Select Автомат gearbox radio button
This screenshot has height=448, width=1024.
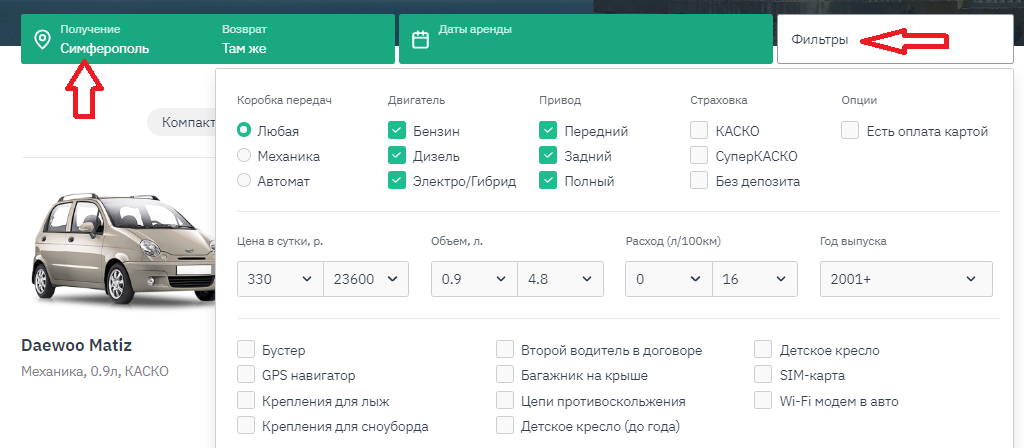[x=244, y=181]
